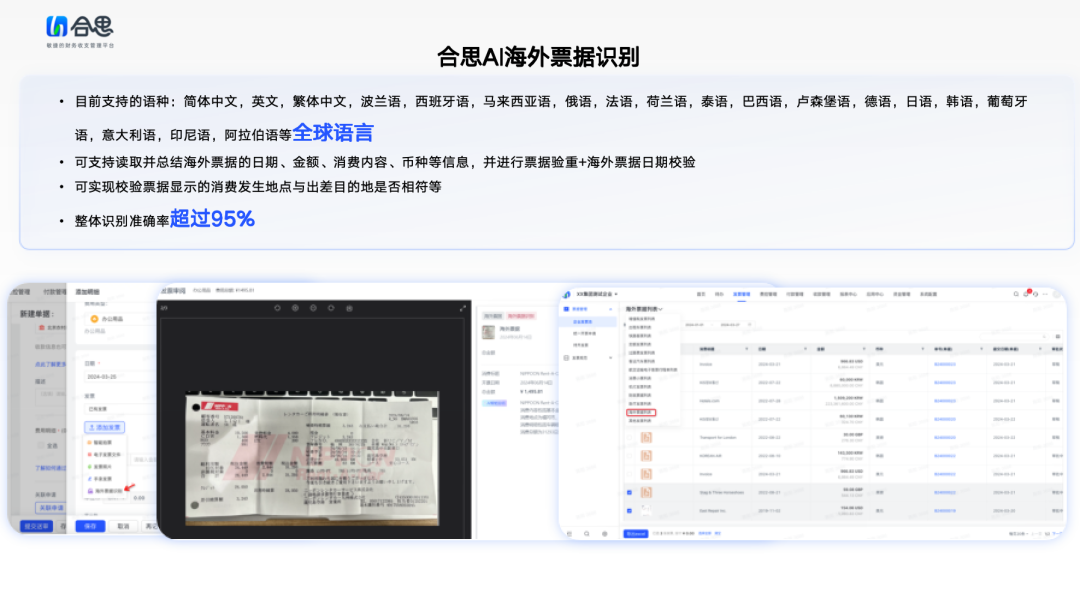The height and width of the screenshot is (604, 1080).
Task: Tick the checkbox for the KOREAN AIR row
Action: 630,456
